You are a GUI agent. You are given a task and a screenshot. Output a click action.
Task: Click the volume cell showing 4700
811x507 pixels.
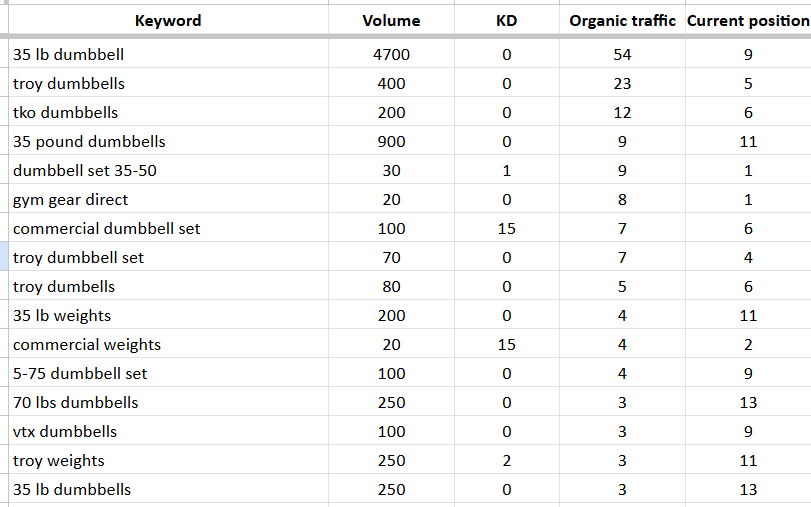(391, 54)
